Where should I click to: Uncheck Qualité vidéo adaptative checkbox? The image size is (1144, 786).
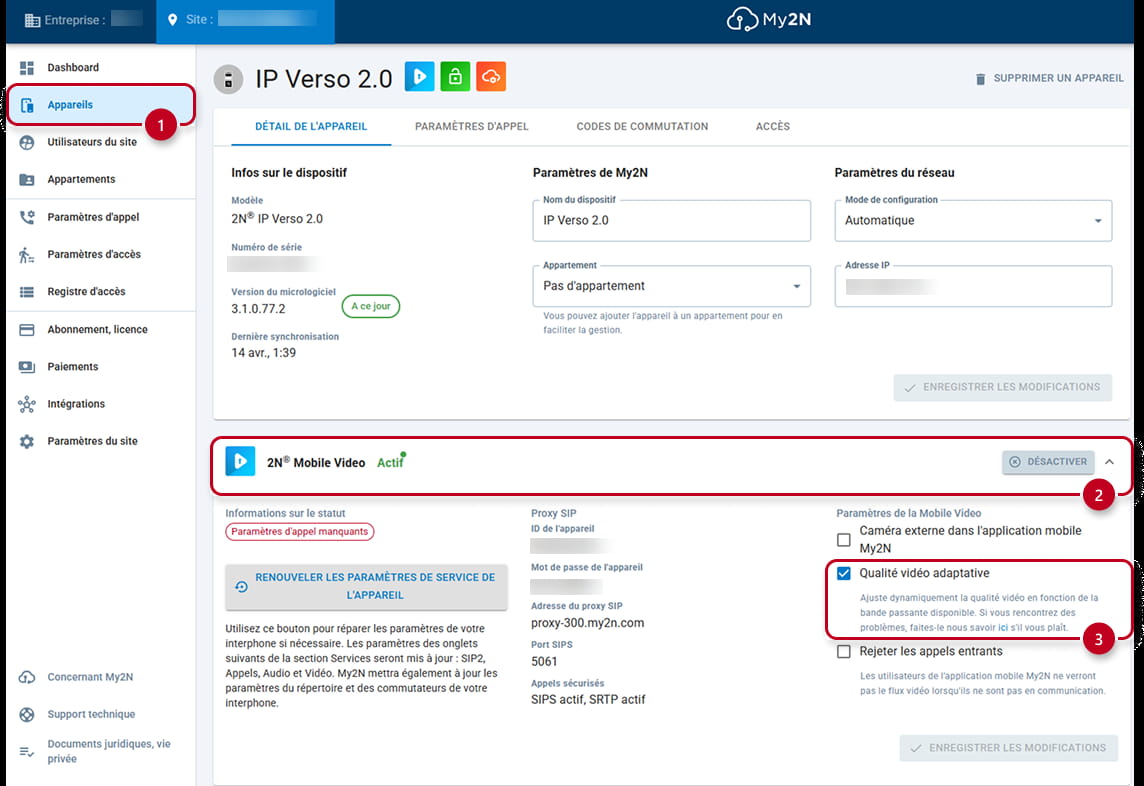(844, 574)
